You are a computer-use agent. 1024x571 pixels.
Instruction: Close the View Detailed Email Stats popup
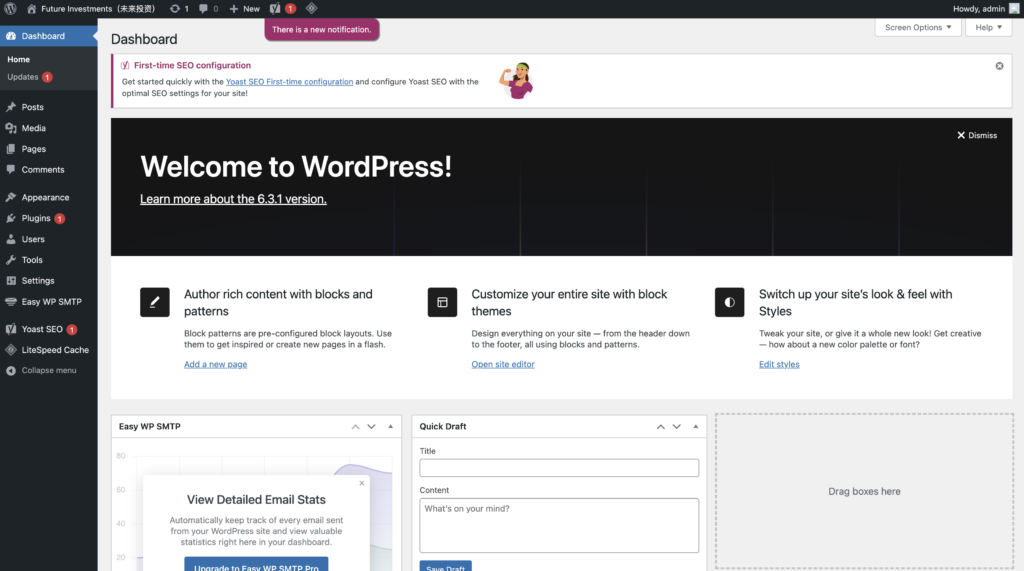(362, 483)
